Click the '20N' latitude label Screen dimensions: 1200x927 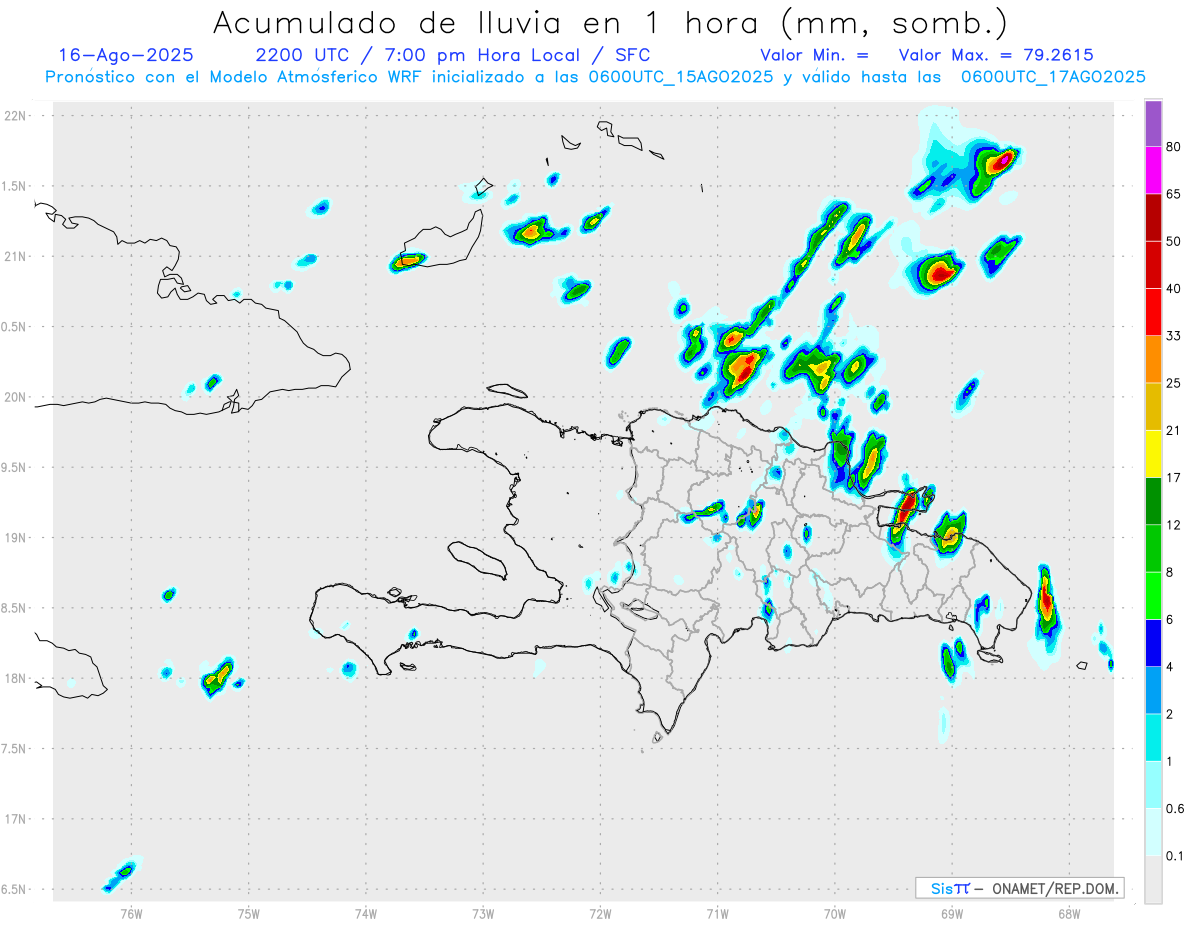[x=15, y=397]
